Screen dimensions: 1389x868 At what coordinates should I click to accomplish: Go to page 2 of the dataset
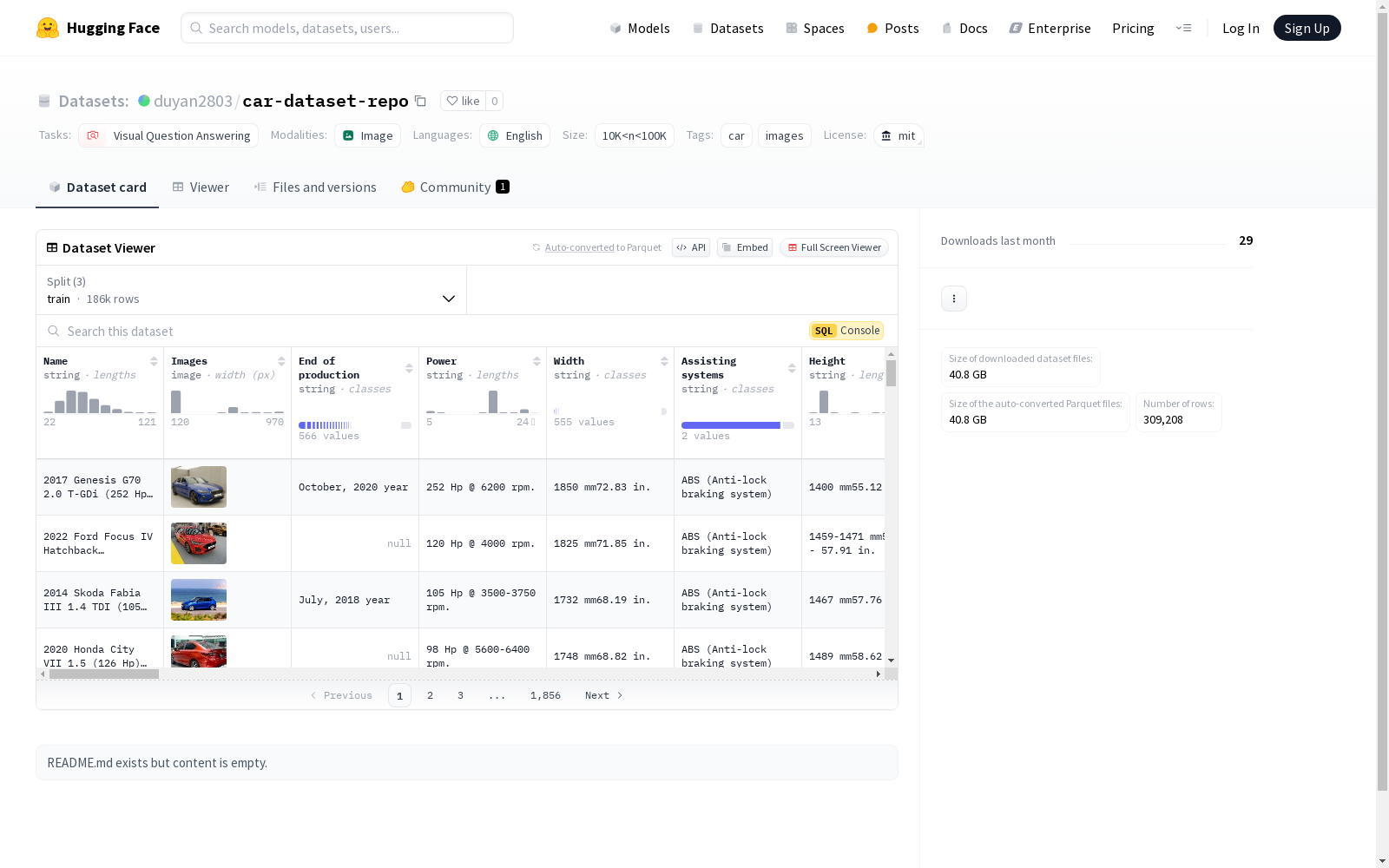pos(430,695)
